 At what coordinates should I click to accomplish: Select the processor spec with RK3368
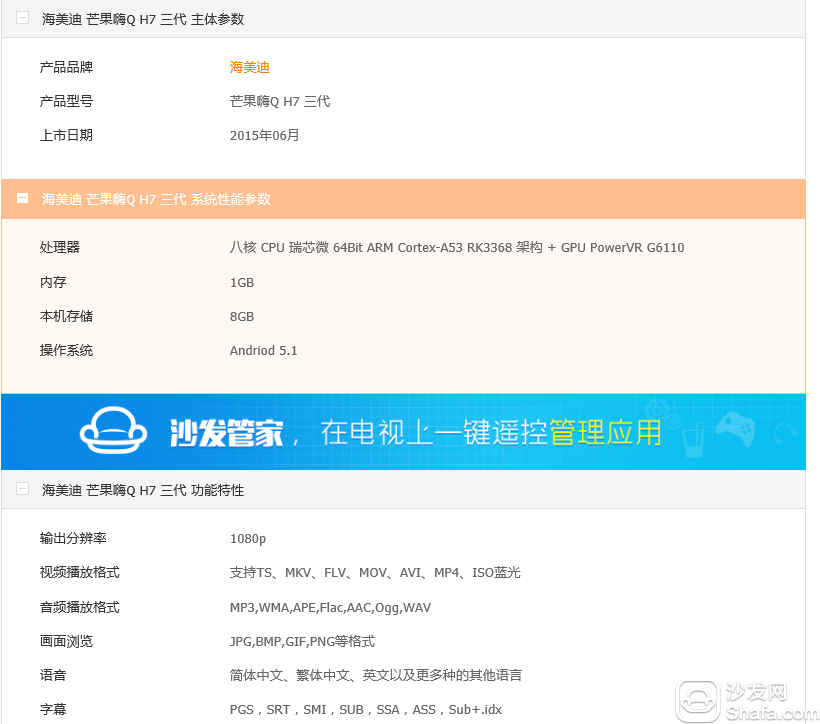tap(457, 247)
